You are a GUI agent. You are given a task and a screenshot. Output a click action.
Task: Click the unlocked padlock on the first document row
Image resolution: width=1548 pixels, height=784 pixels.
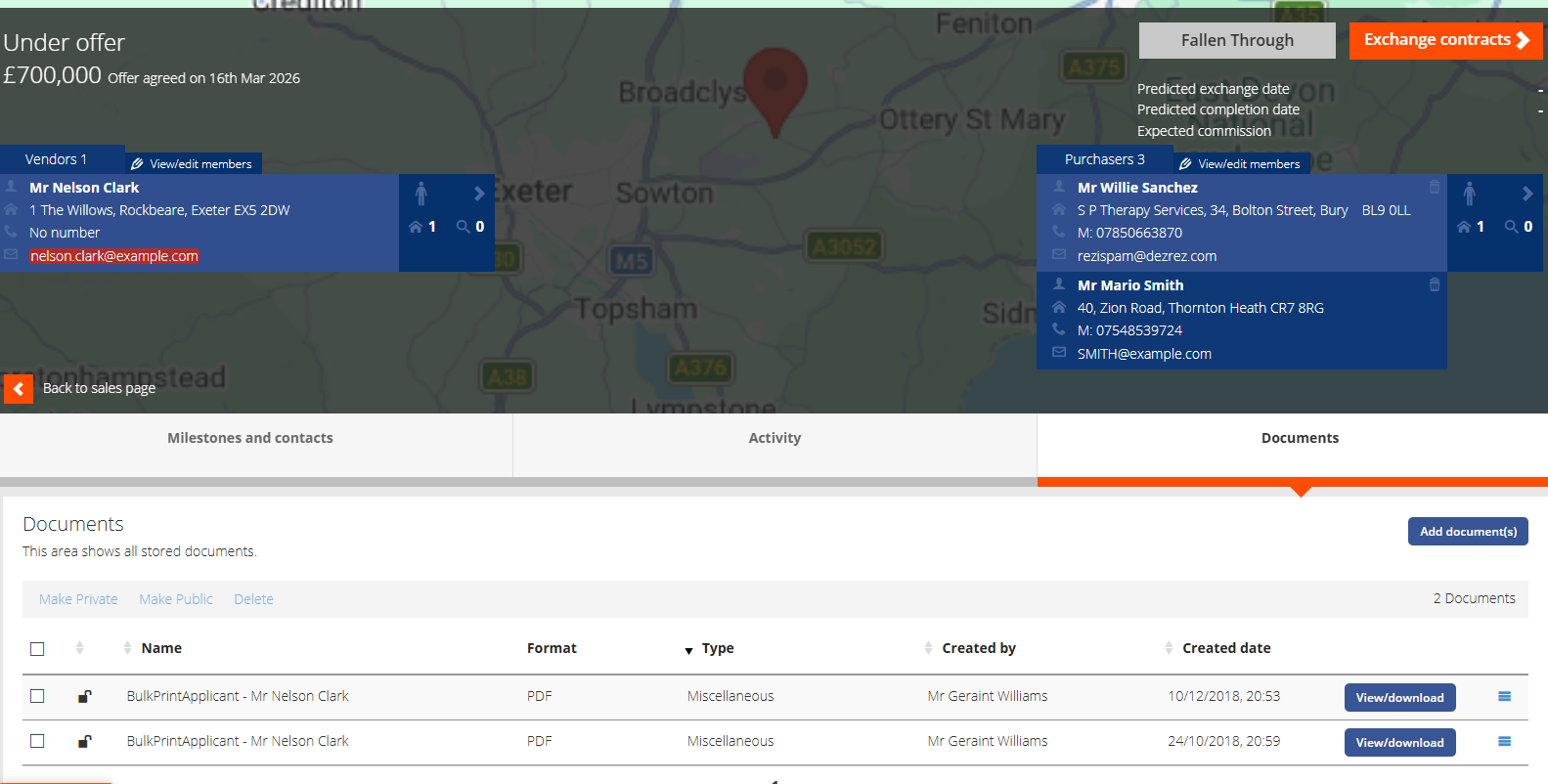(85, 696)
